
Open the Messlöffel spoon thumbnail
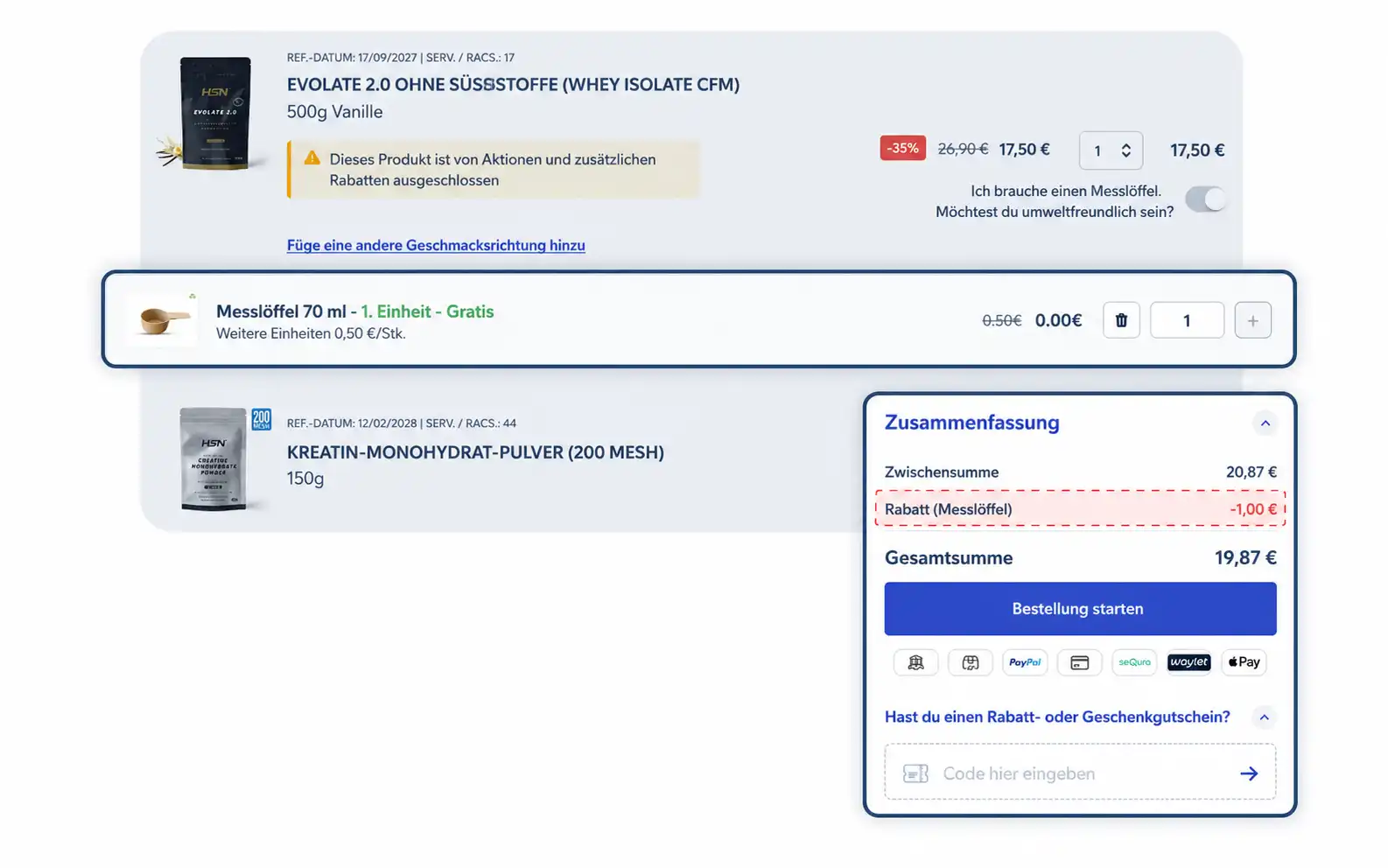[164, 320]
